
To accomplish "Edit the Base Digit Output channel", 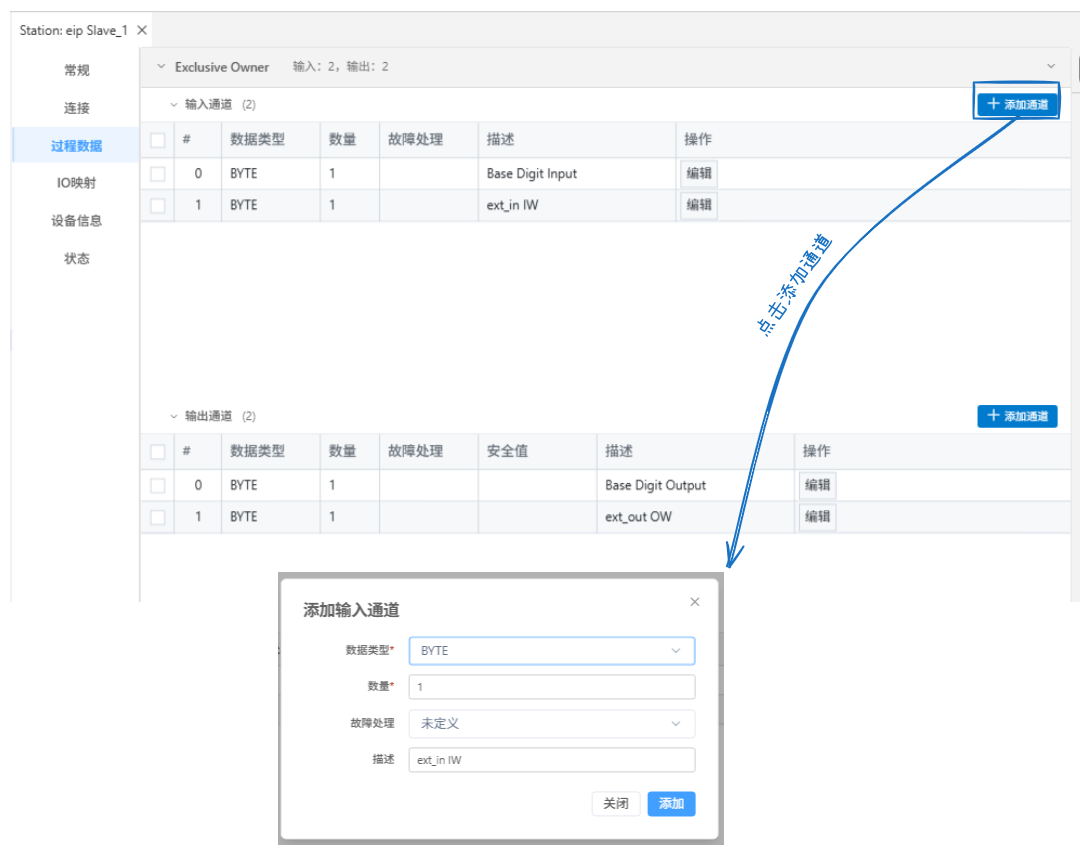I will (817, 484).
